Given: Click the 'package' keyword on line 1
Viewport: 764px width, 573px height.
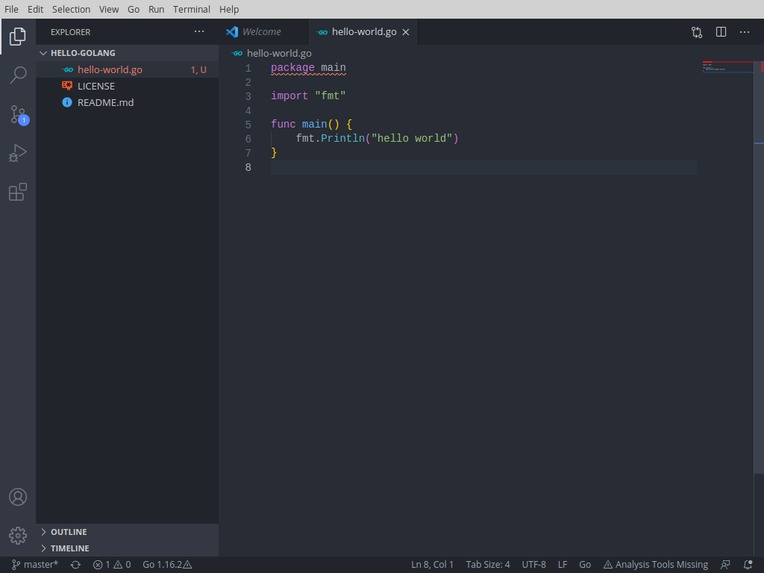Looking at the screenshot, I should (293, 68).
